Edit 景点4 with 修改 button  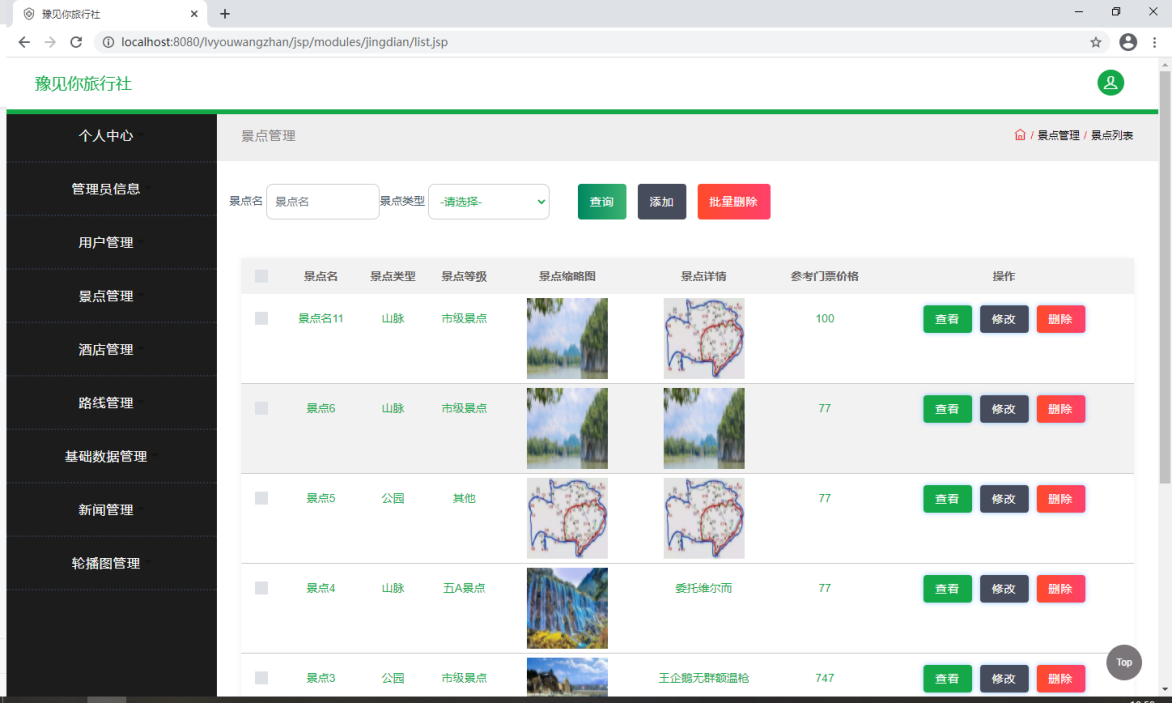(1004, 589)
